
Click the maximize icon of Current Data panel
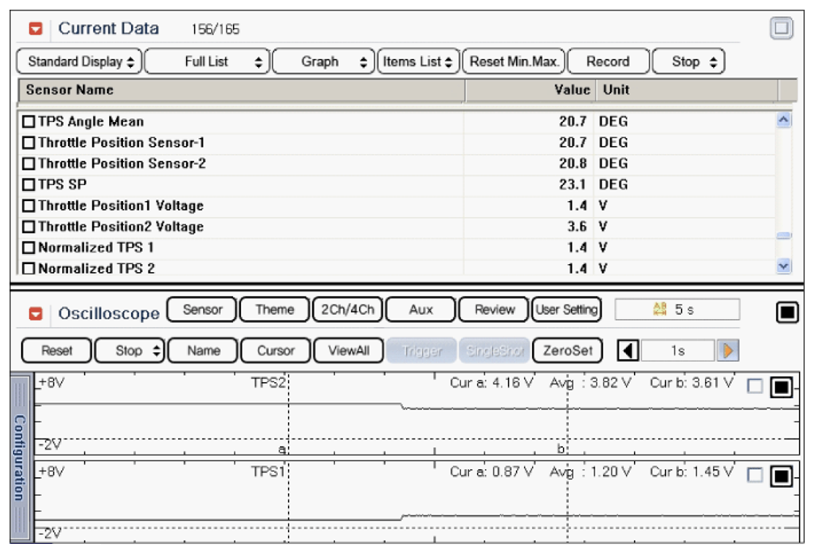[x=781, y=29]
